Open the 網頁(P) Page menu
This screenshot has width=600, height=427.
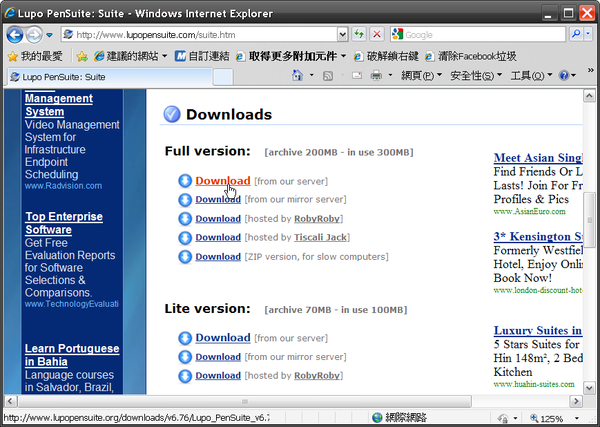(x=421, y=75)
